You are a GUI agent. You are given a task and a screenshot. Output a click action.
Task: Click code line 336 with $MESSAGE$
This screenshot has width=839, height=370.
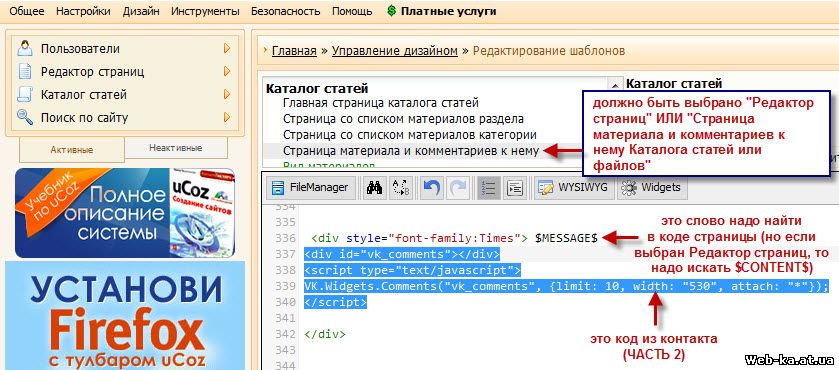[454, 238]
